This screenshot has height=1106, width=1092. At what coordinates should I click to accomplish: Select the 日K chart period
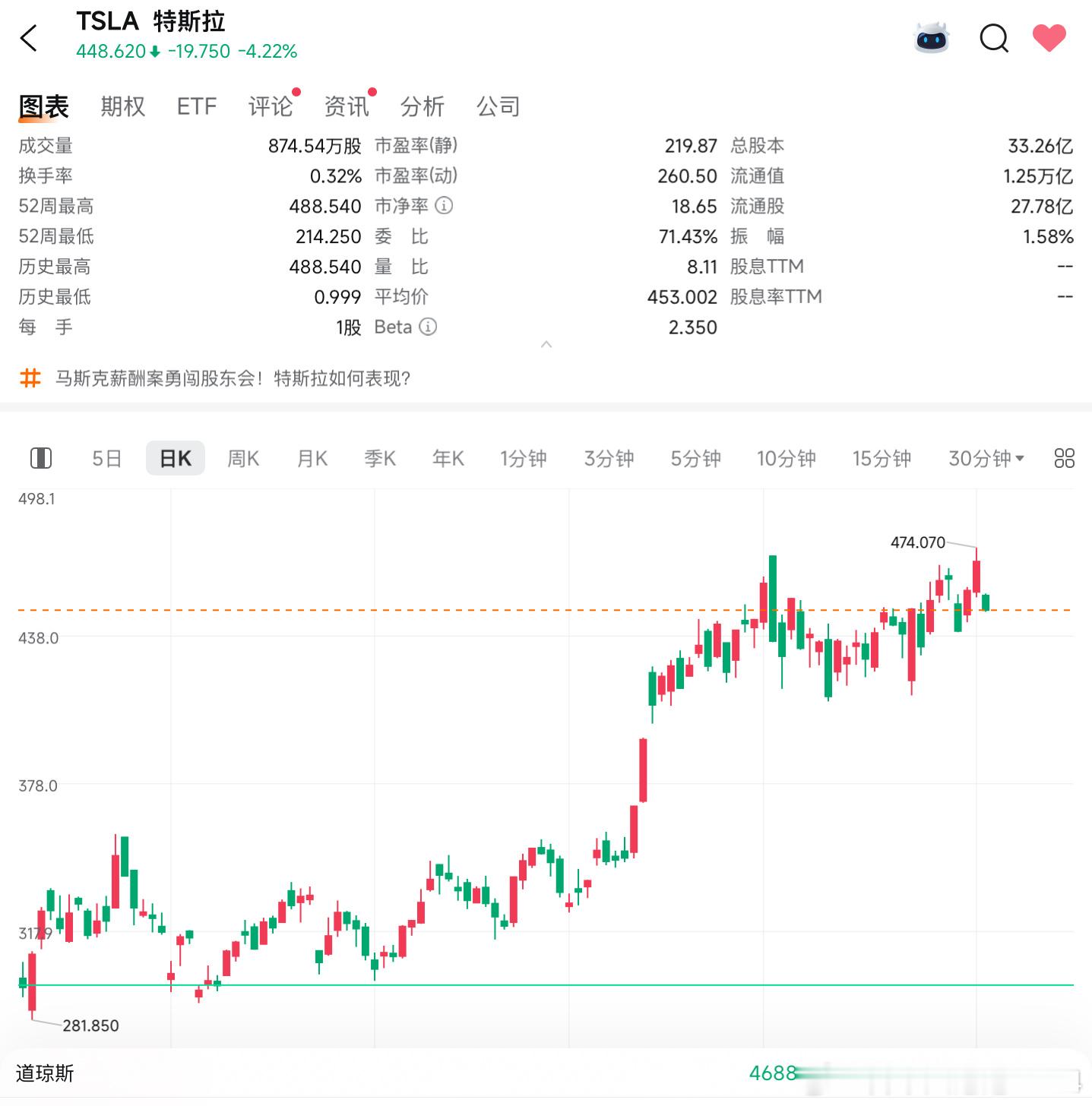[176, 459]
